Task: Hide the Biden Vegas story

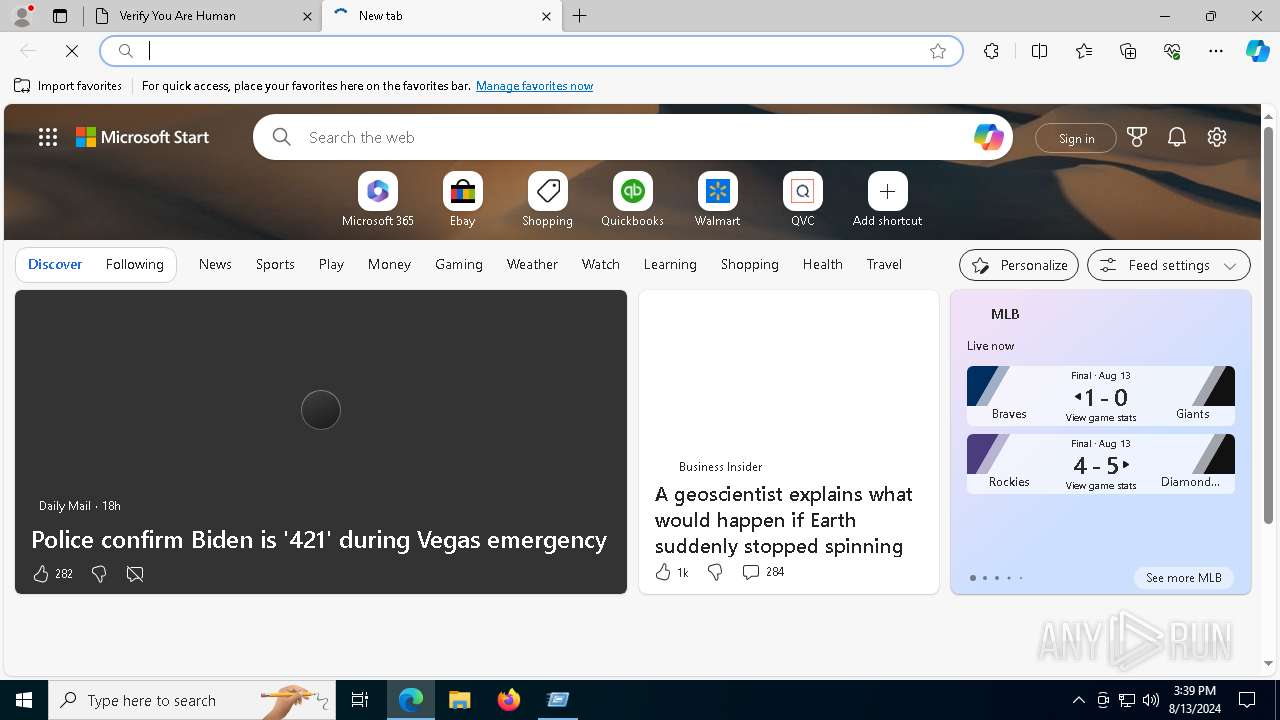Action: tap(135, 574)
